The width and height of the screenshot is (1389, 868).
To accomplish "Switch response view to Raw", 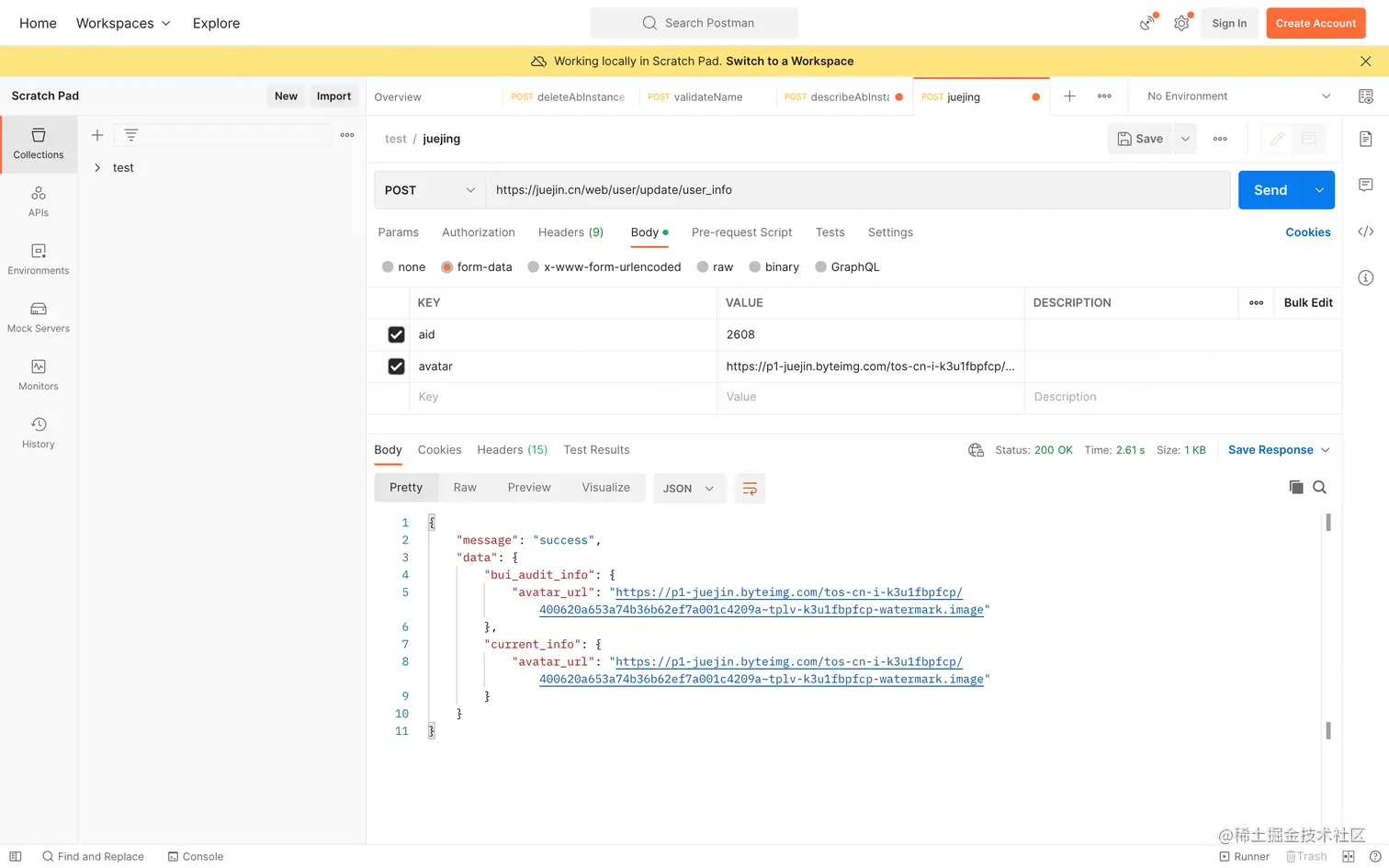I will click(x=465, y=488).
